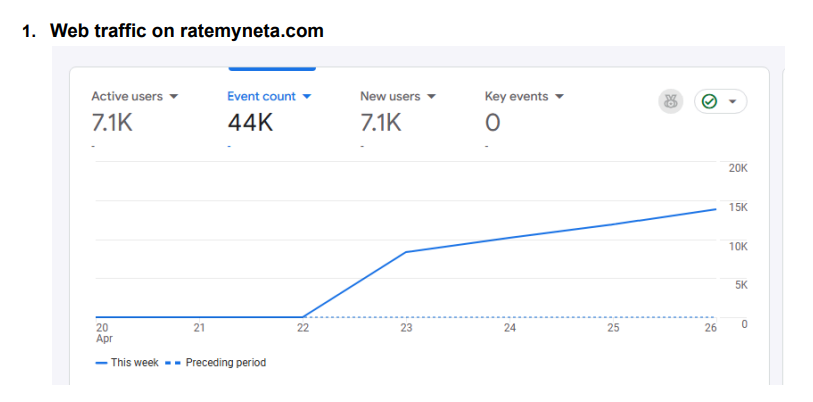Click the chart line point at 23
This screenshot has width=813, height=402.
[x=406, y=252]
